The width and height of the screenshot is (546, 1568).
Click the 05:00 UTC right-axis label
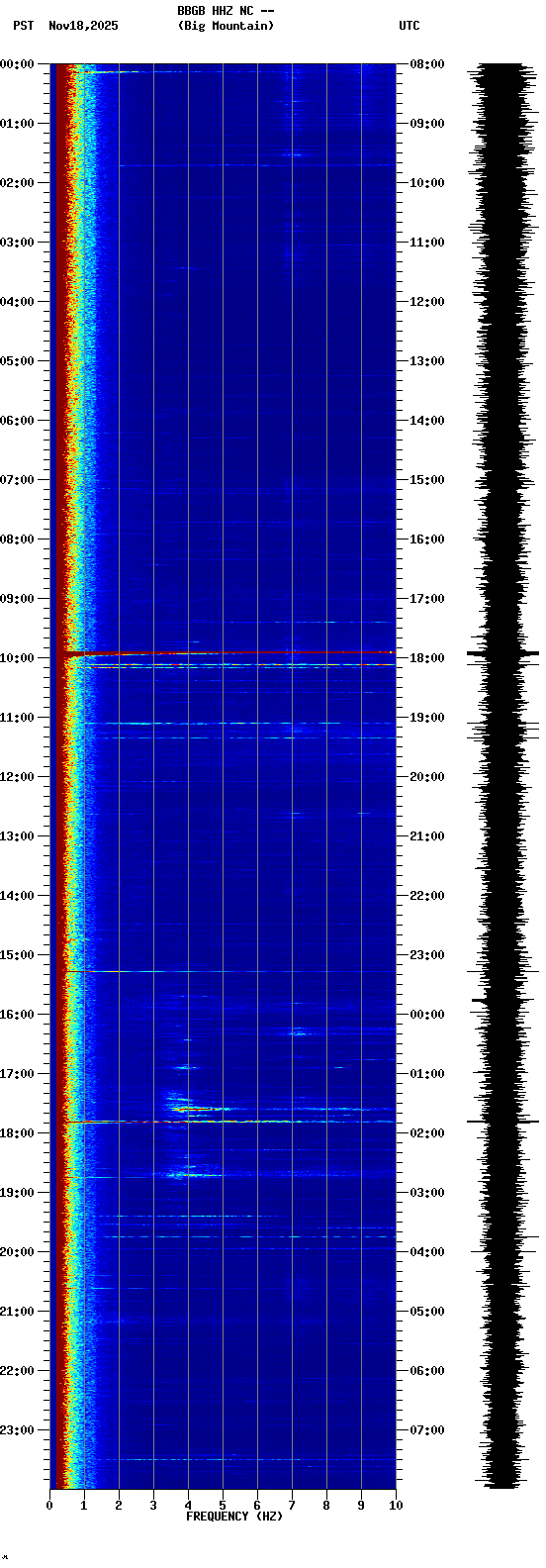427,1312
